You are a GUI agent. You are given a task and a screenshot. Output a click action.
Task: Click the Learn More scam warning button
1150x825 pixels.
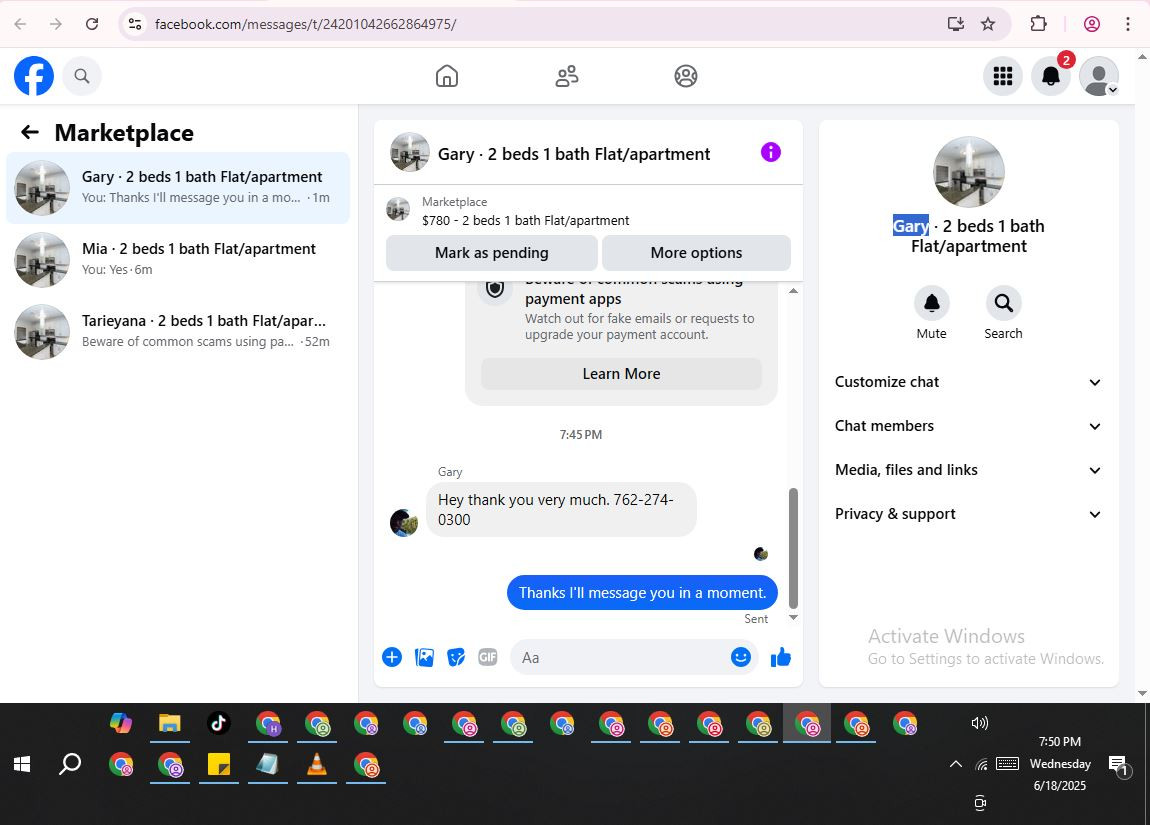[x=621, y=374]
